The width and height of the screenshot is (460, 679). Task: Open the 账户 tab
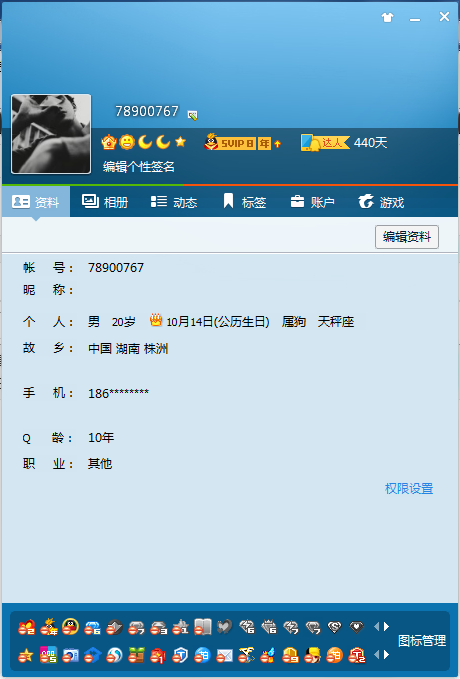[x=312, y=202]
